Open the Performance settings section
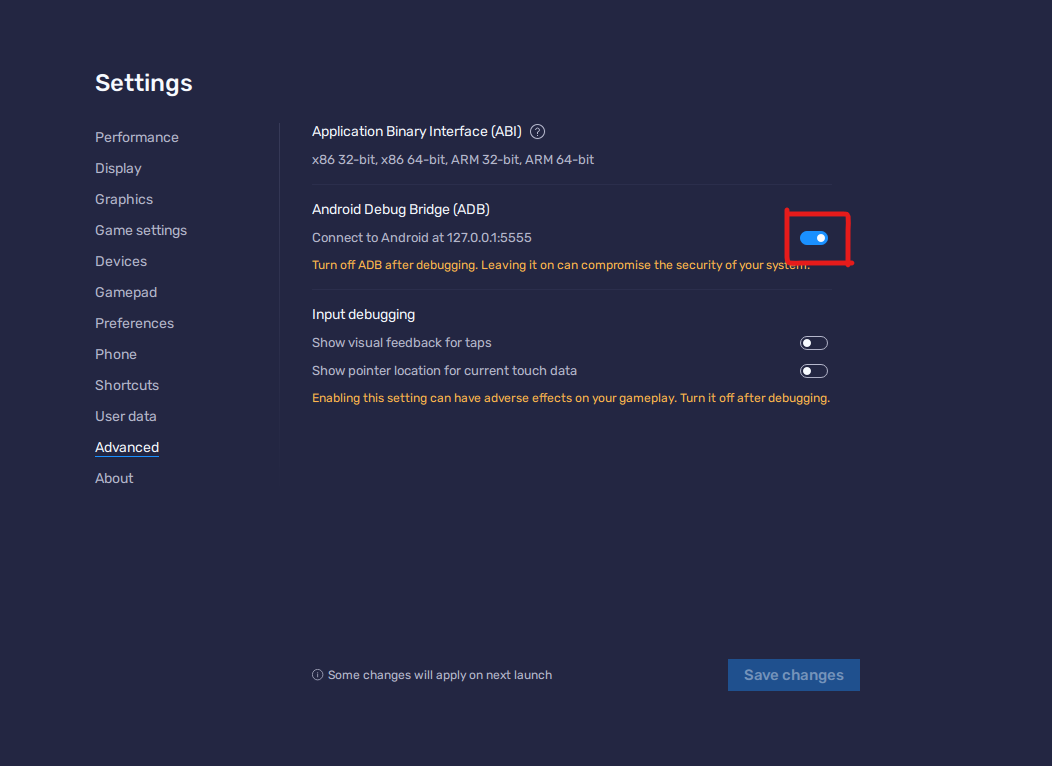This screenshot has width=1052, height=766. pos(137,137)
